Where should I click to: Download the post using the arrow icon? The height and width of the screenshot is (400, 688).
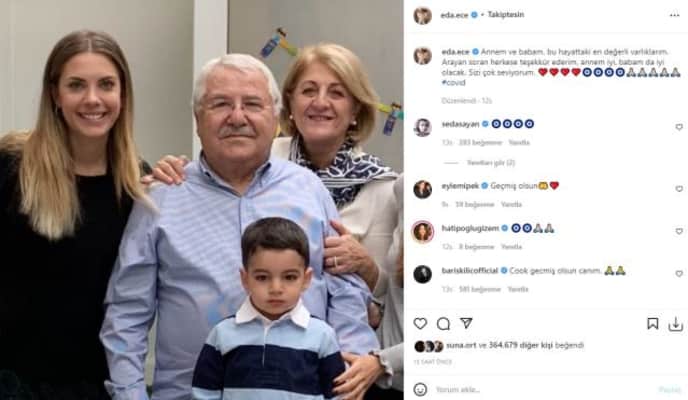click(x=675, y=324)
